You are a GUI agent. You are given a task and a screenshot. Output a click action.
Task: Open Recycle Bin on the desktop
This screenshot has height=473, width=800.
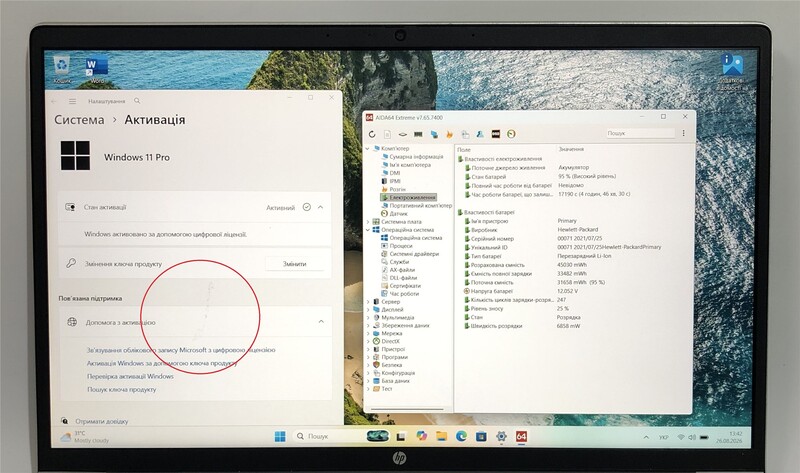[x=62, y=69]
